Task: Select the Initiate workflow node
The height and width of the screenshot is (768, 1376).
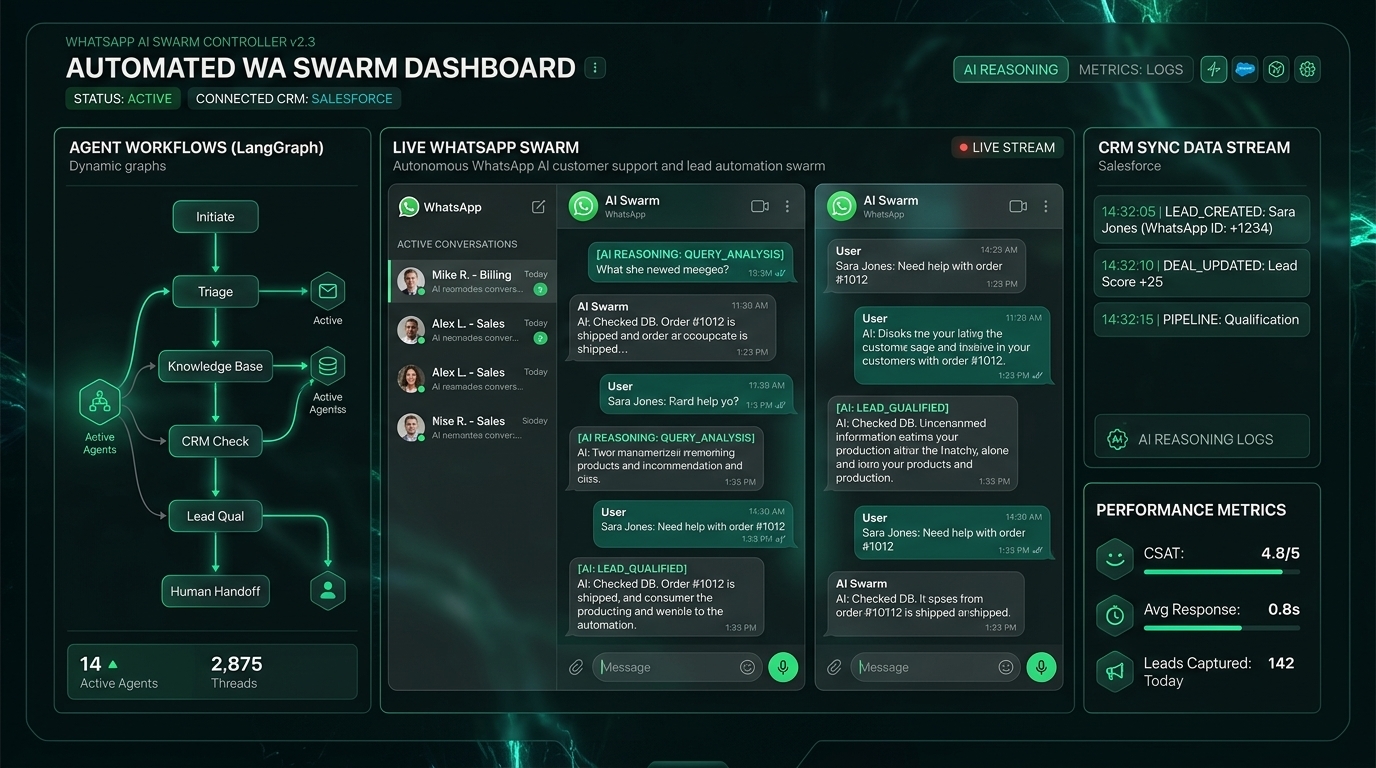Action: (x=215, y=216)
